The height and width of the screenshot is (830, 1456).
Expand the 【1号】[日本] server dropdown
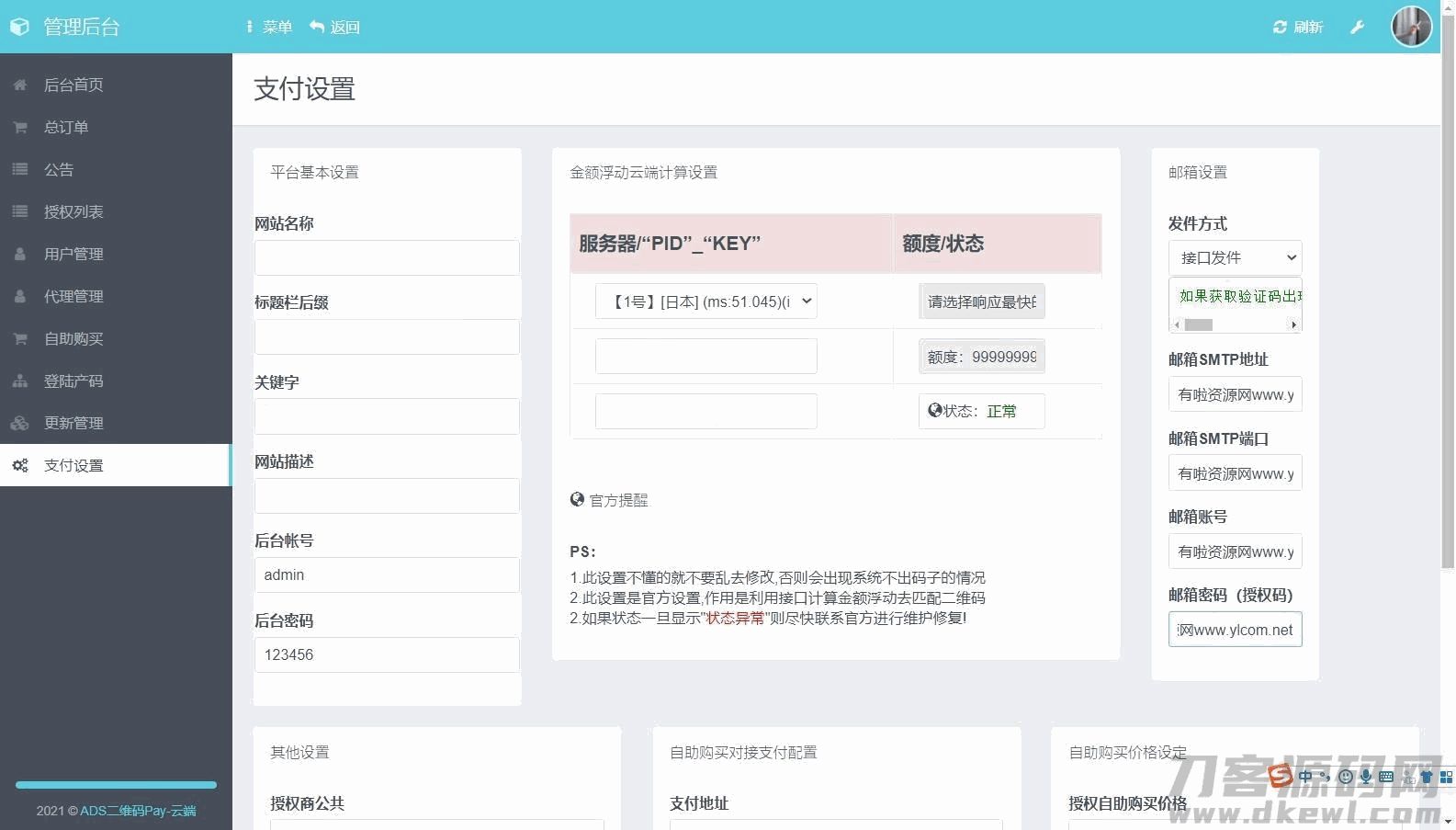pos(705,301)
